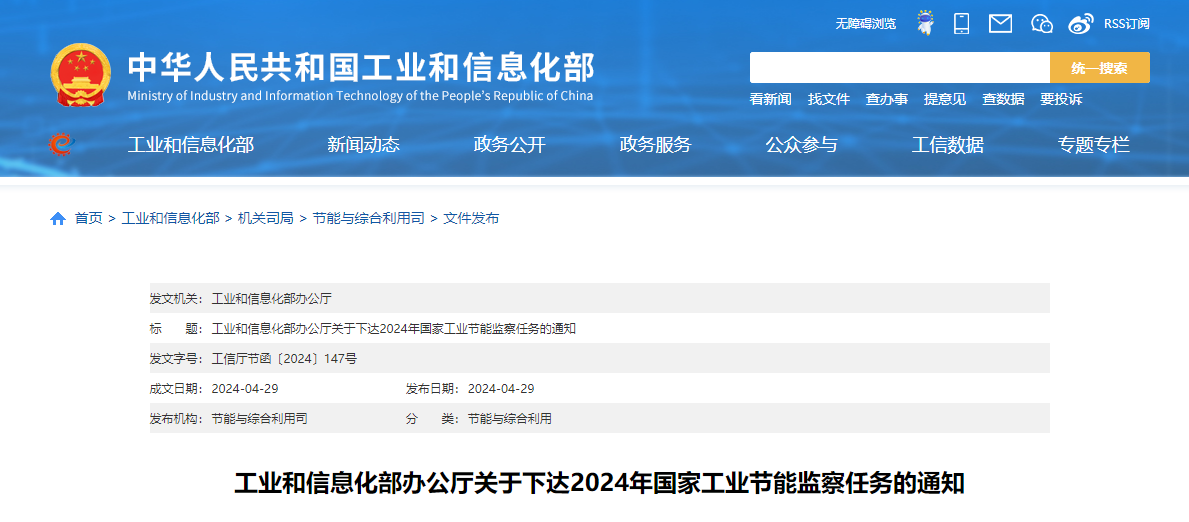Click the bold article headline

pos(599,483)
